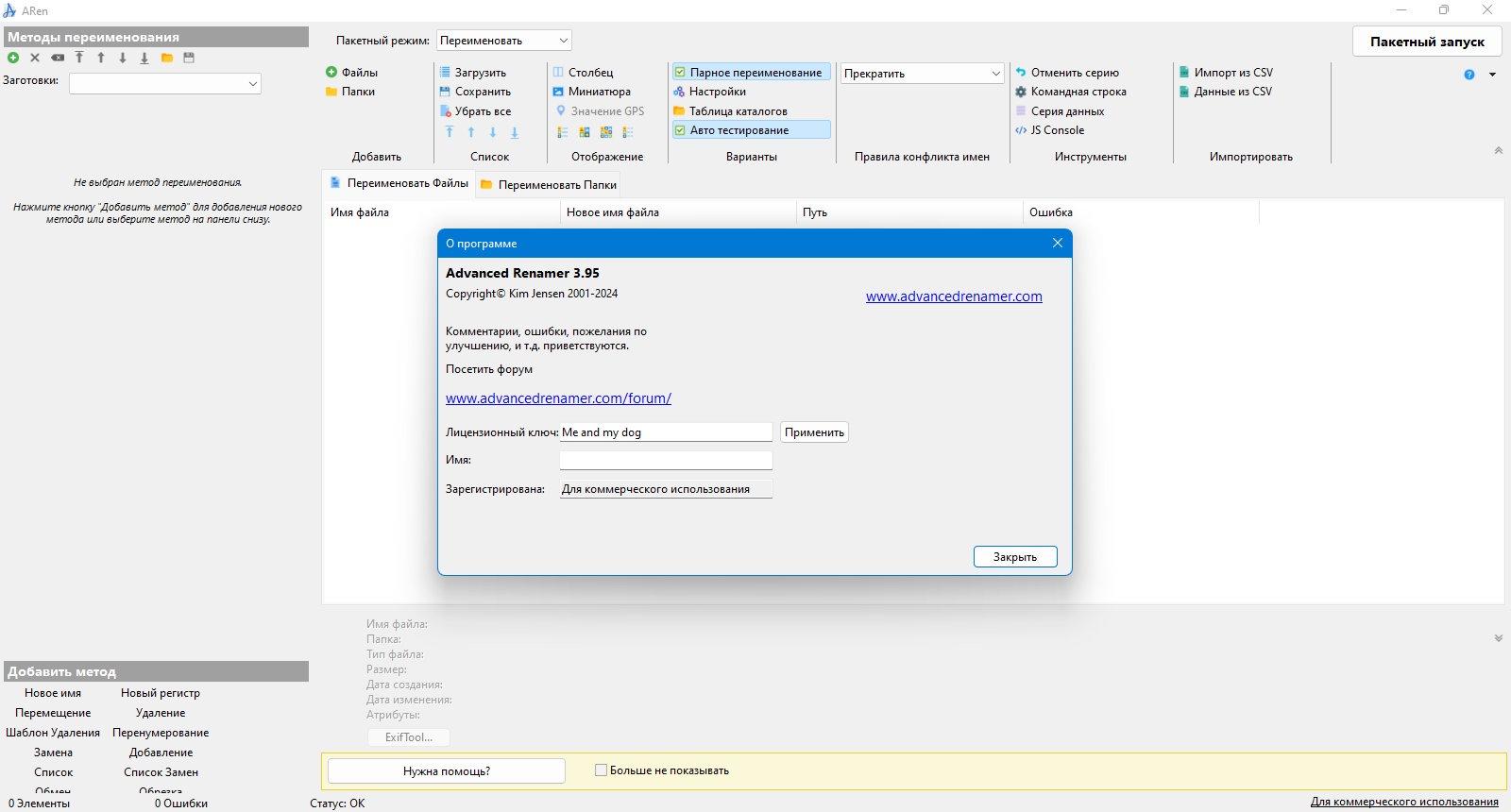Move method to bottom with arrow-bar icon

coord(144,58)
